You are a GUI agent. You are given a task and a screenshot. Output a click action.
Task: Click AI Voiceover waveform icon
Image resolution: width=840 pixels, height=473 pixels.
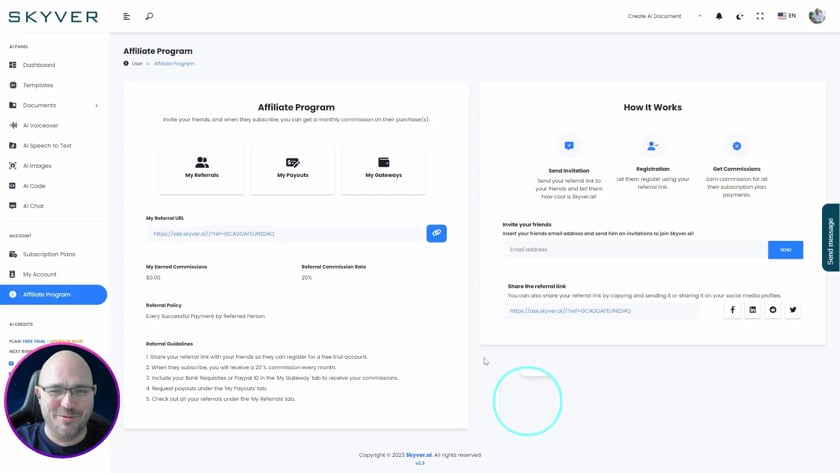click(x=13, y=125)
